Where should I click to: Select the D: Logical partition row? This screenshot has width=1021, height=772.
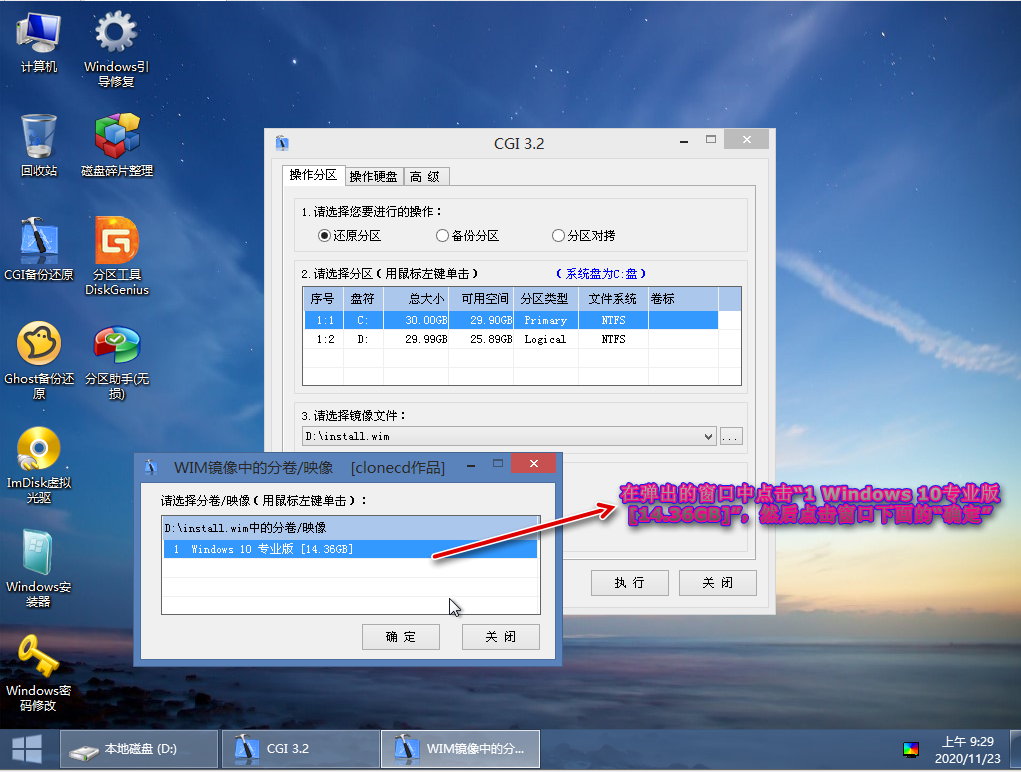pyautogui.click(x=510, y=339)
